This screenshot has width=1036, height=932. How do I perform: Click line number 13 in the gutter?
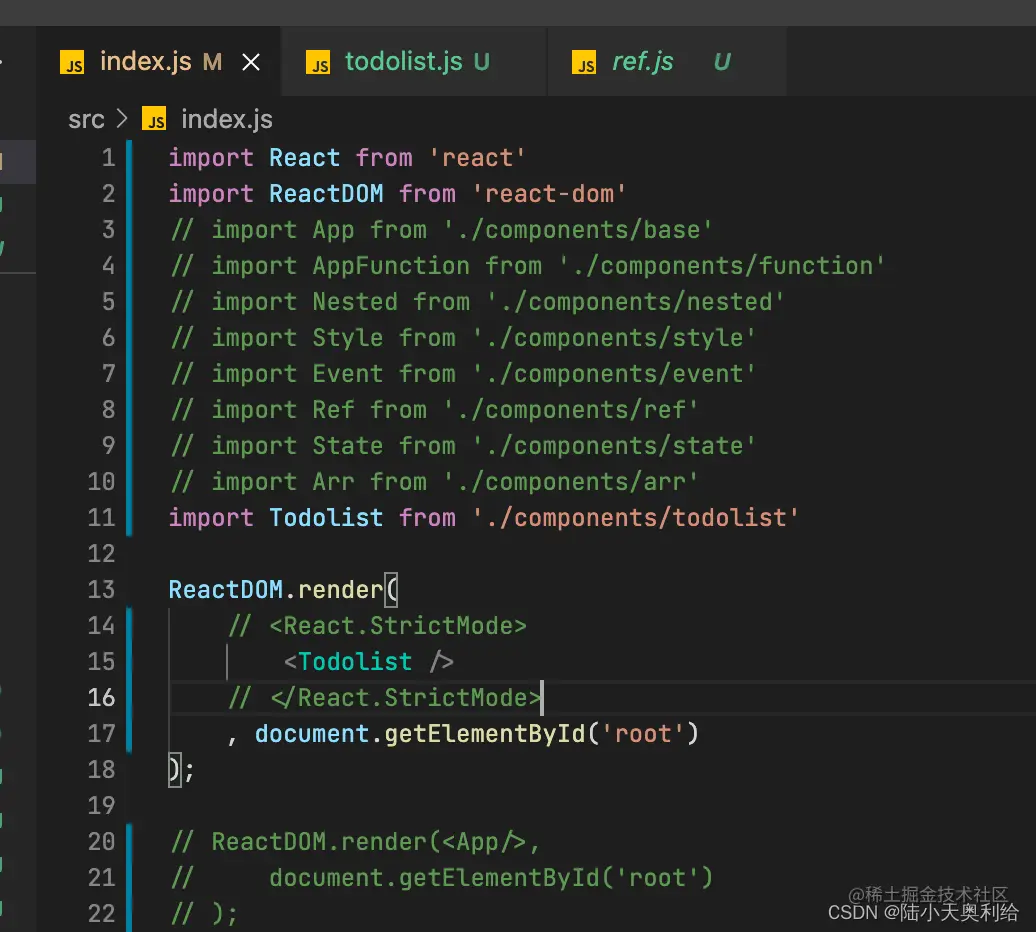(x=101, y=589)
